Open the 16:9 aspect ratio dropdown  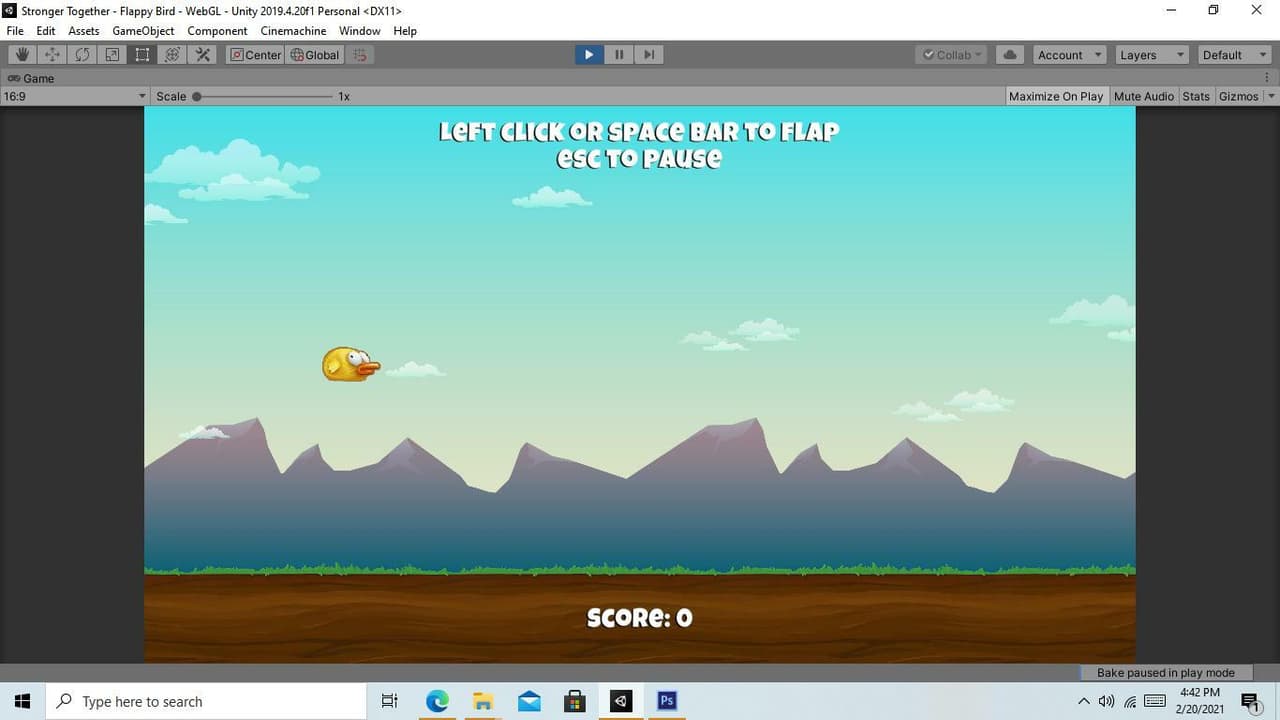[x=75, y=96]
